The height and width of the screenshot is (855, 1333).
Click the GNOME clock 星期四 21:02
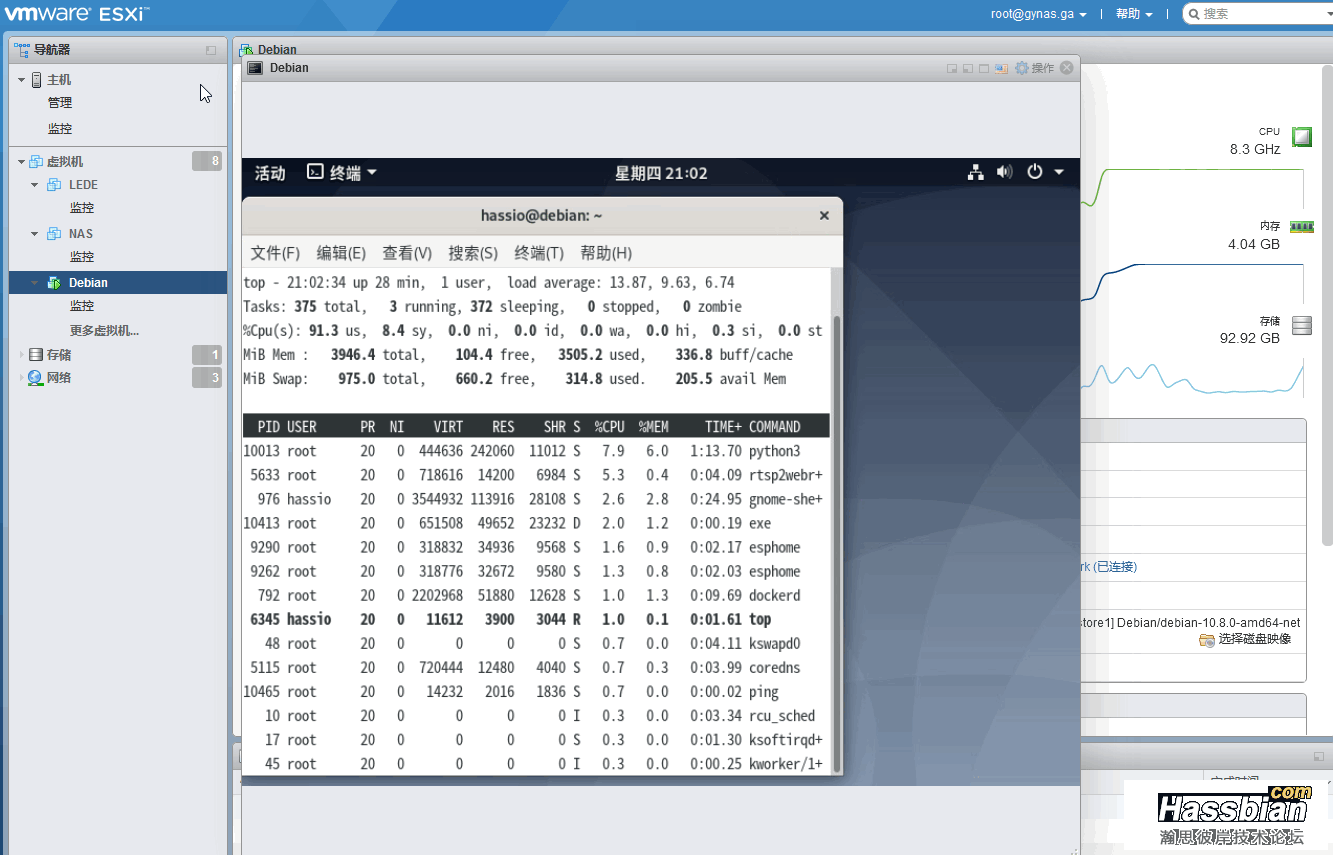click(661, 173)
